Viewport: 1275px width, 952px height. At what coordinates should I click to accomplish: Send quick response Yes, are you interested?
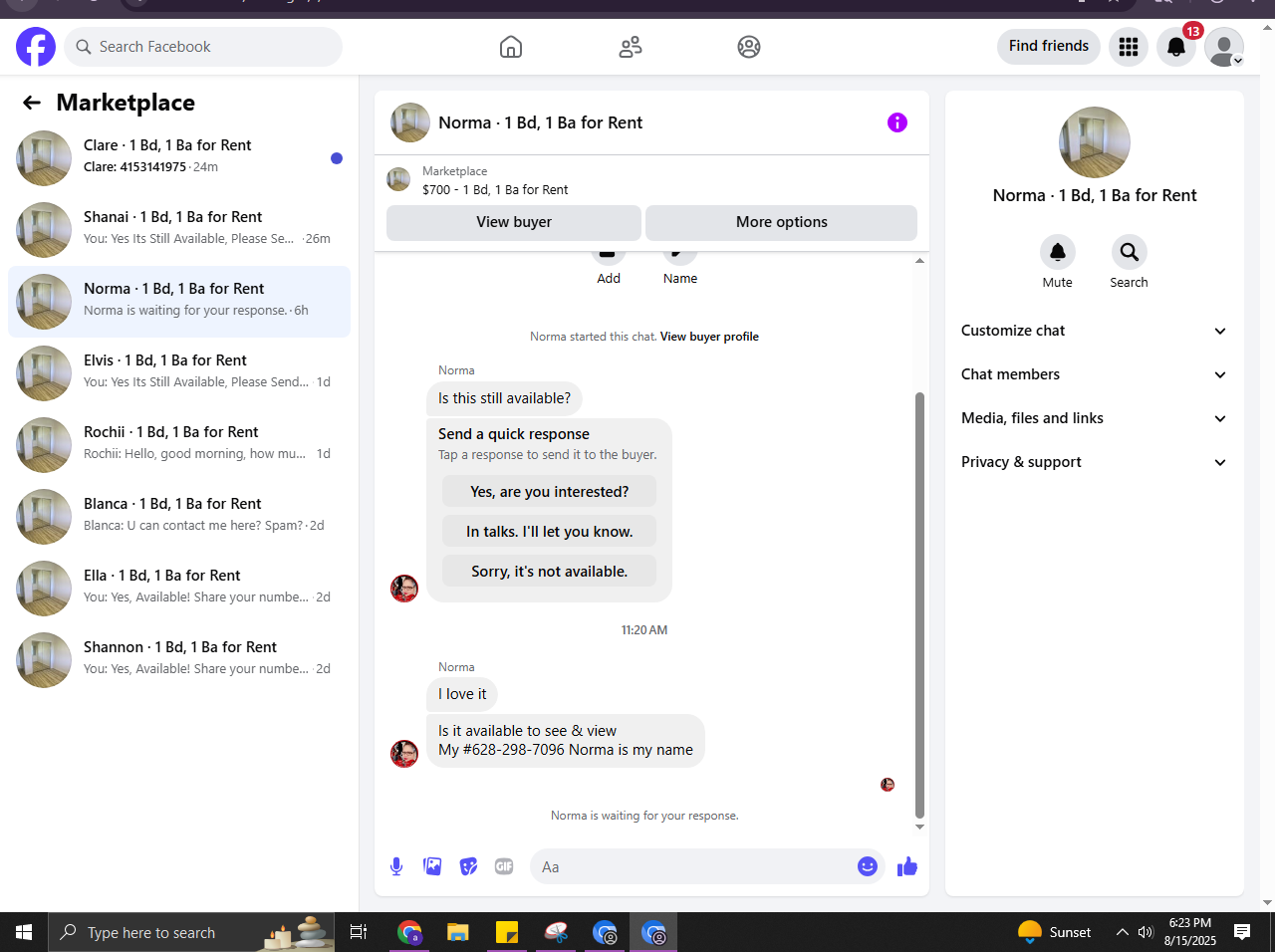click(x=550, y=492)
